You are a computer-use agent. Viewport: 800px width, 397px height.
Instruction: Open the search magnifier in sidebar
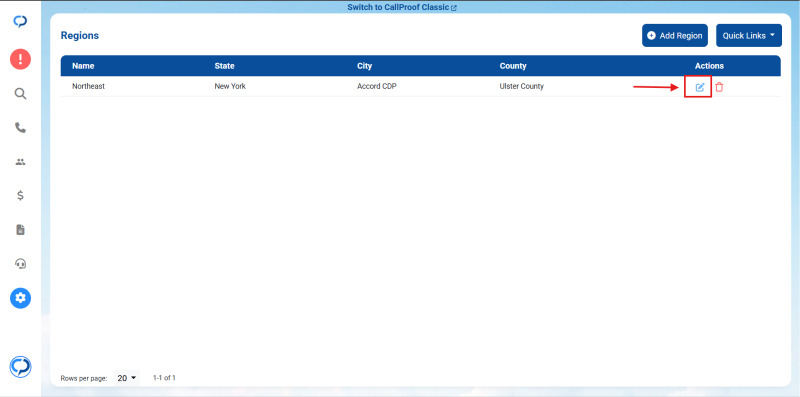20,93
